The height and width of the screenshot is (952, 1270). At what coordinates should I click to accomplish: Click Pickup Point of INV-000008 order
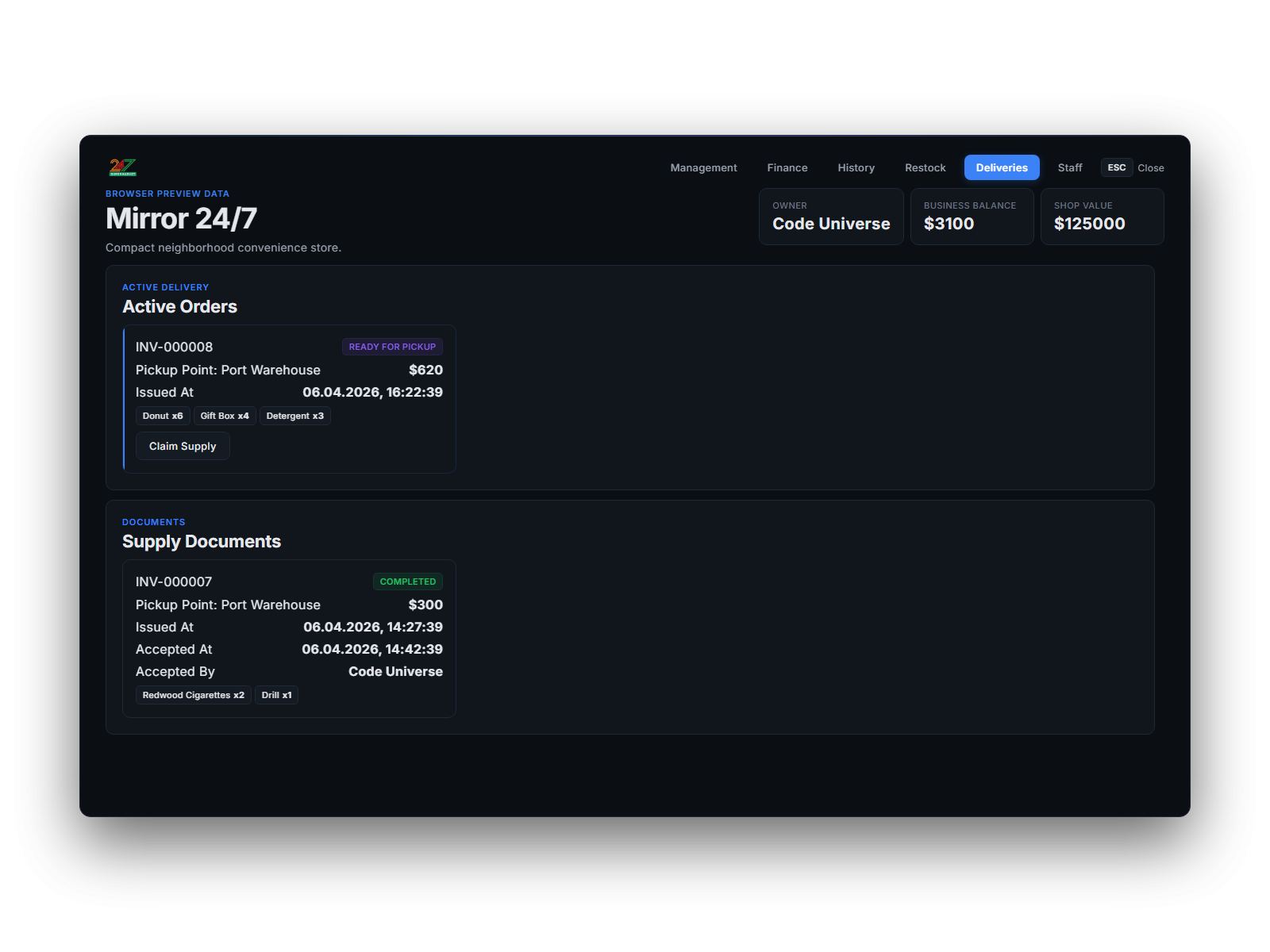tap(228, 370)
